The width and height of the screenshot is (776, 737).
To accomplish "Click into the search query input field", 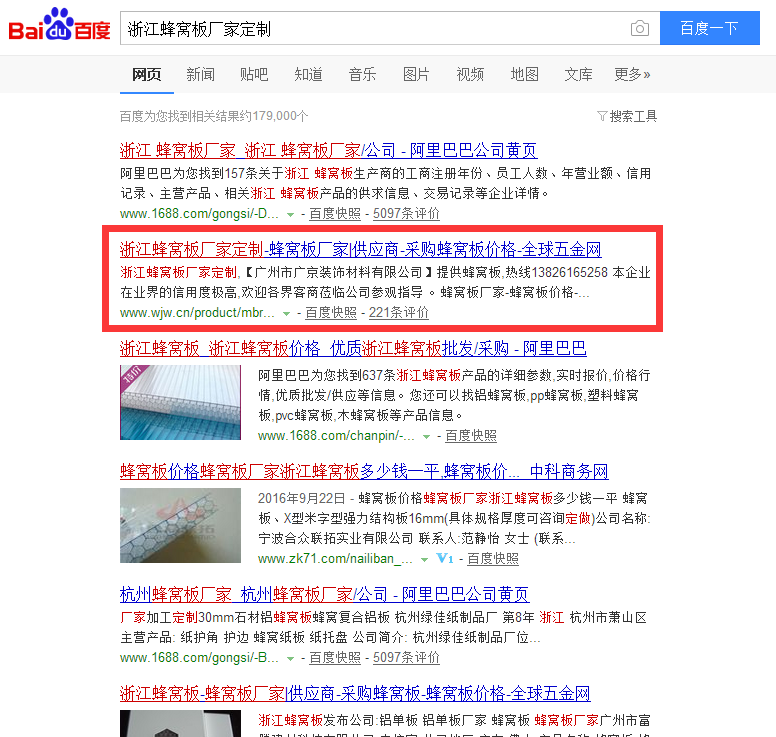I will pyautogui.click(x=376, y=28).
